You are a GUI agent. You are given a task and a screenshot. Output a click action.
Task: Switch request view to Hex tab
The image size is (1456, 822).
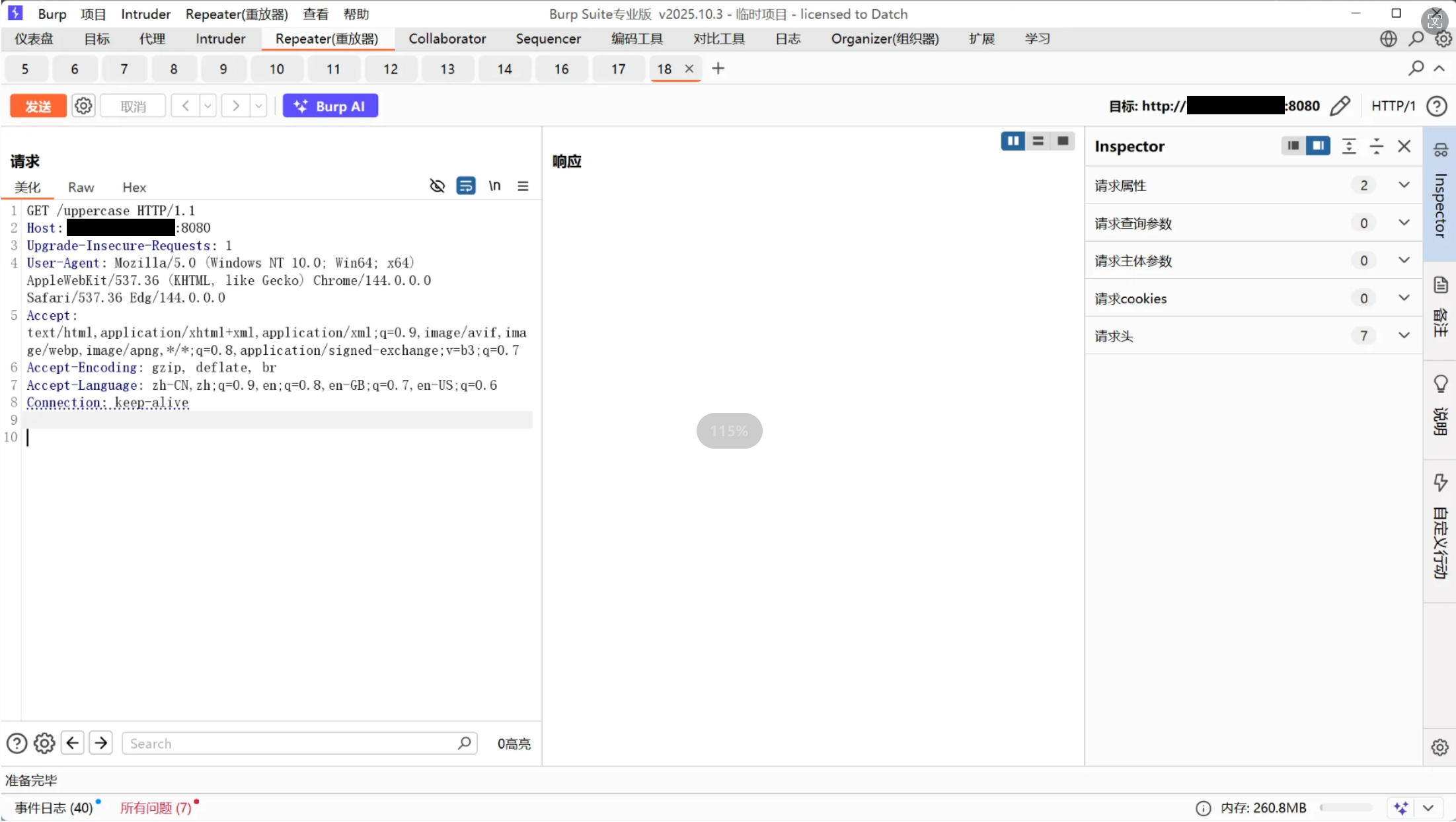pos(134,187)
